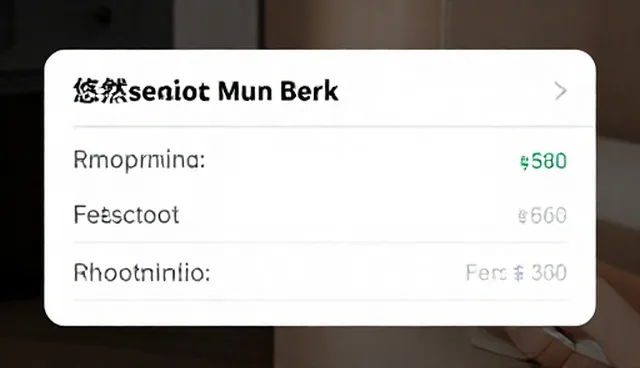Viewport: 640px width, 368px height.
Task: Click the 'Fers $ 360' value
Action: pyautogui.click(x=516, y=273)
